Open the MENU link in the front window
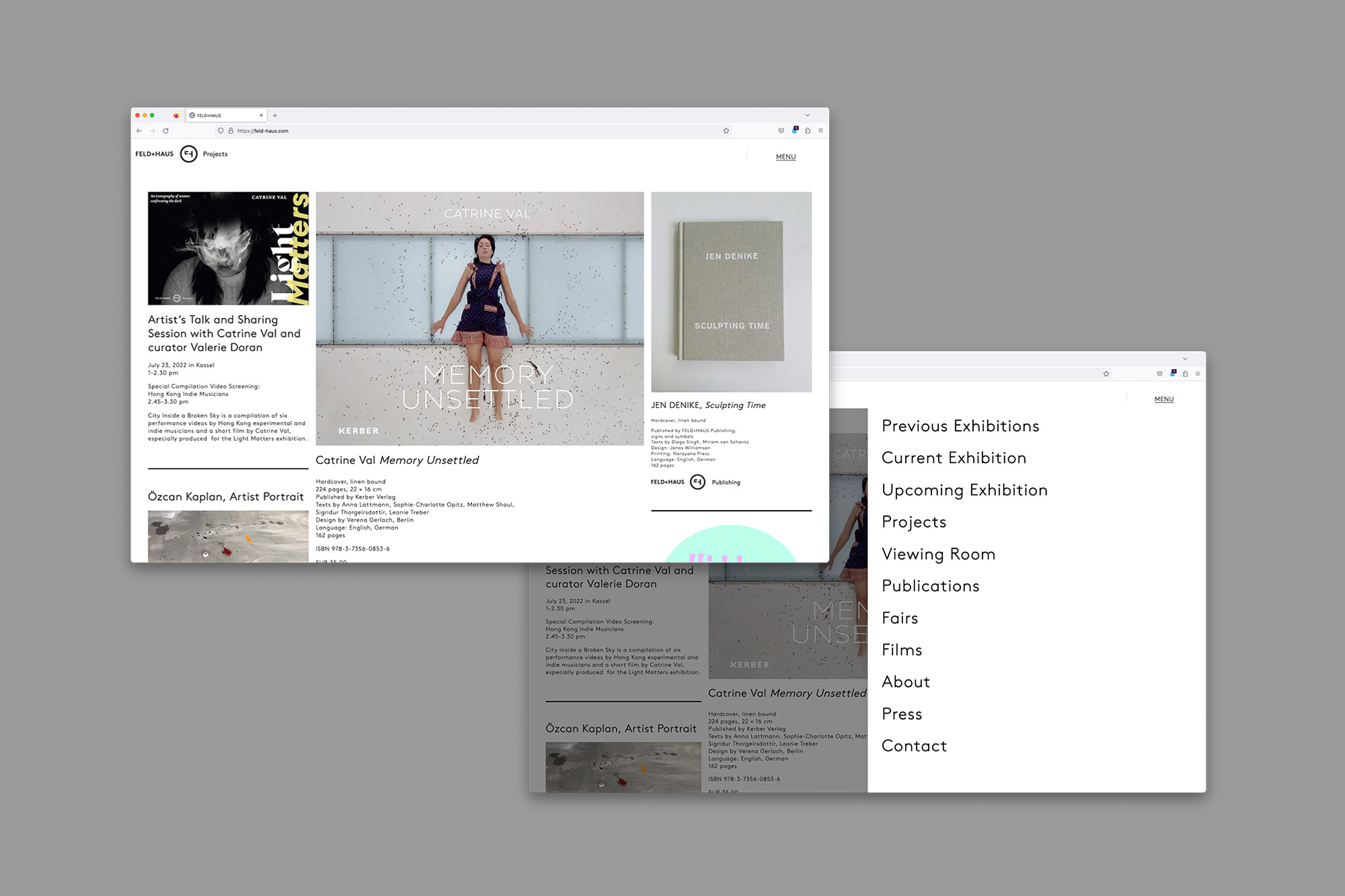Image resolution: width=1345 pixels, height=896 pixels. pyautogui.click(x=785, y=157)
